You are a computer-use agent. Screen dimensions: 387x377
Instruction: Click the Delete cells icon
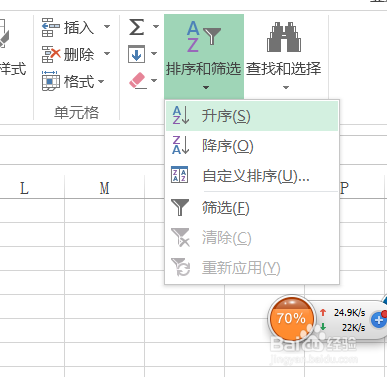pos(51,54)
